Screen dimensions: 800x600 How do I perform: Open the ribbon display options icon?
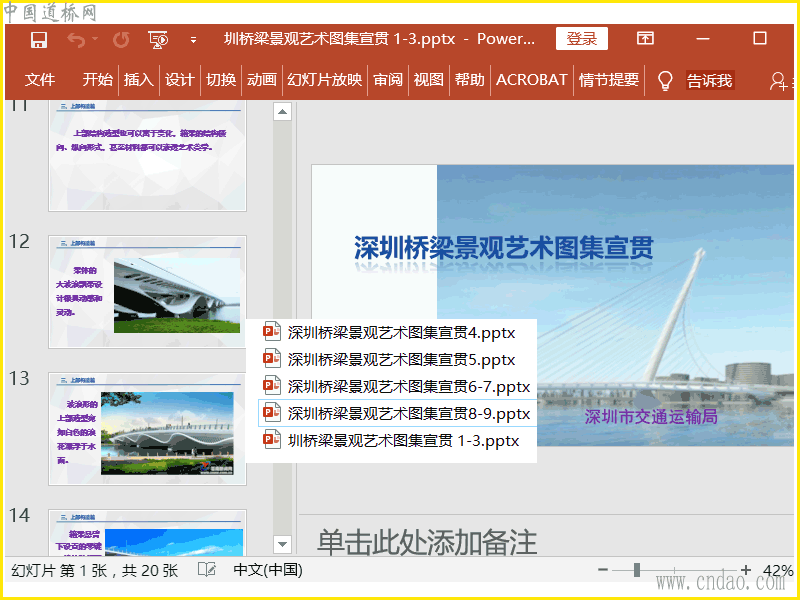tap(646, 39)
